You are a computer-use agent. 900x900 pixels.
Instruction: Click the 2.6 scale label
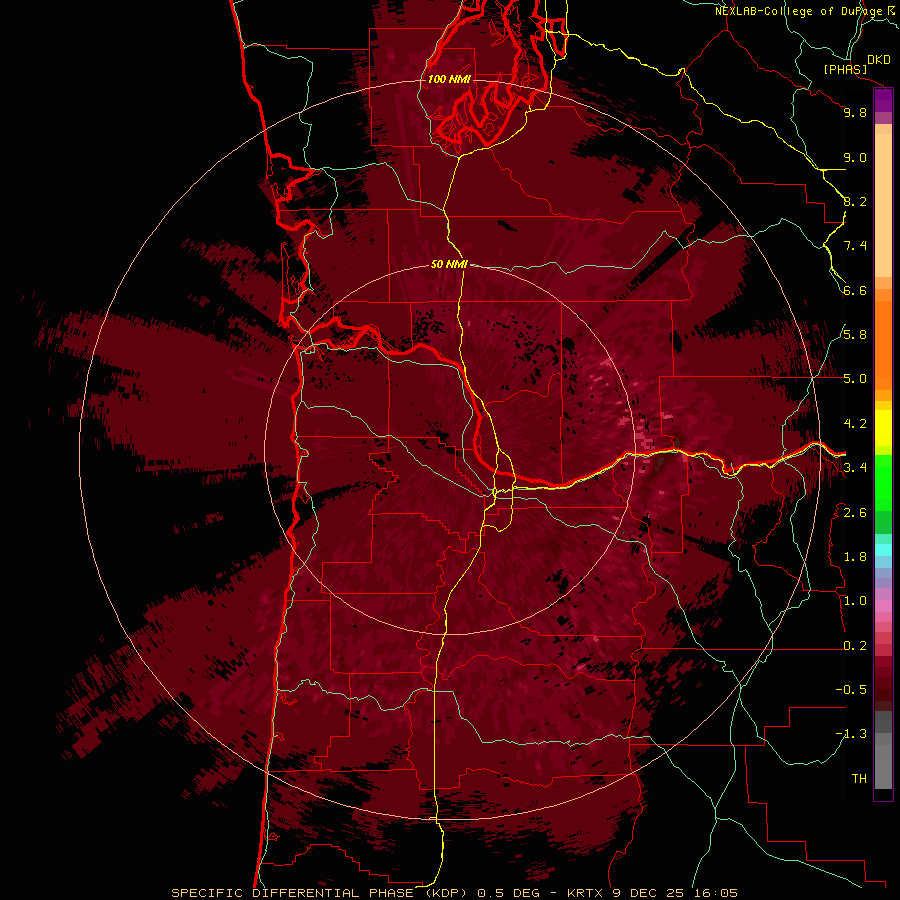[855, 513]
